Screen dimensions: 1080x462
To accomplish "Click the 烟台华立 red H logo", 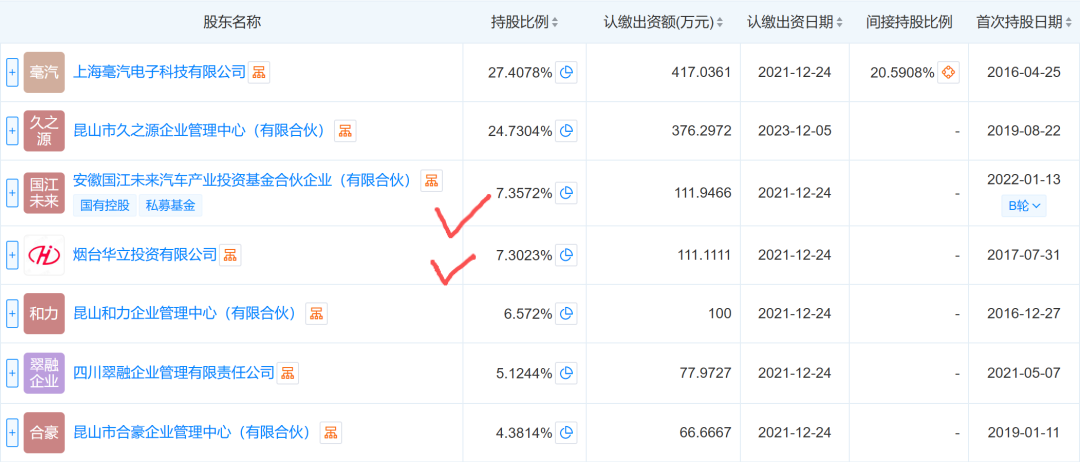I will point(44,255).
